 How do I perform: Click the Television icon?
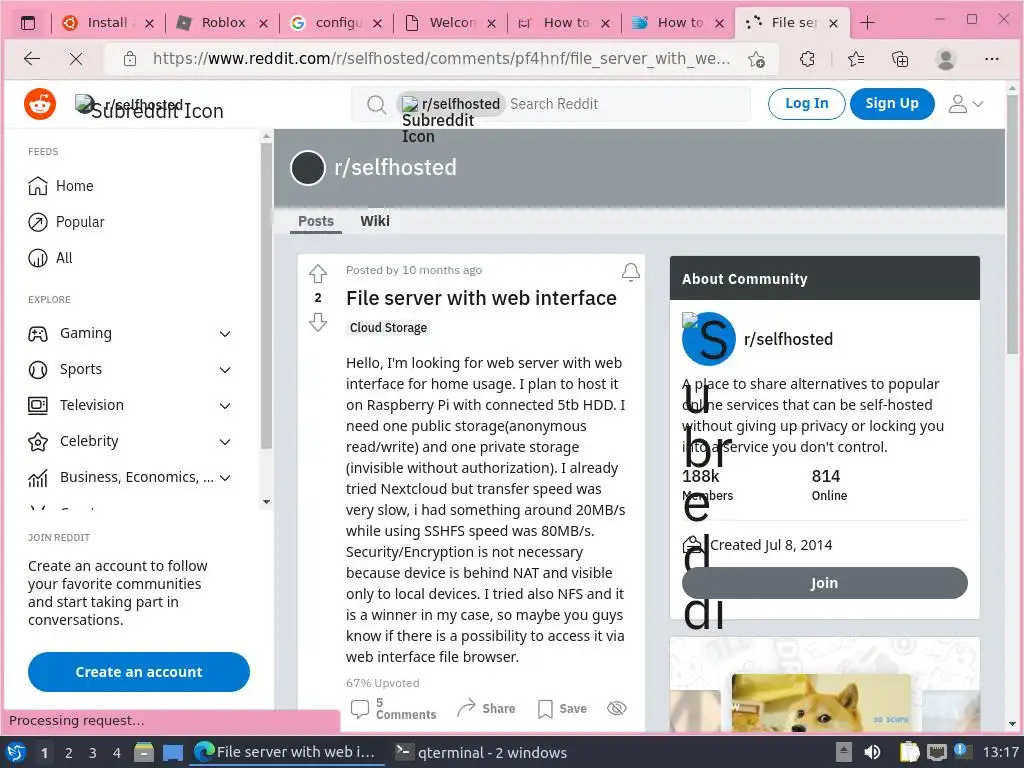click(38, 406)
